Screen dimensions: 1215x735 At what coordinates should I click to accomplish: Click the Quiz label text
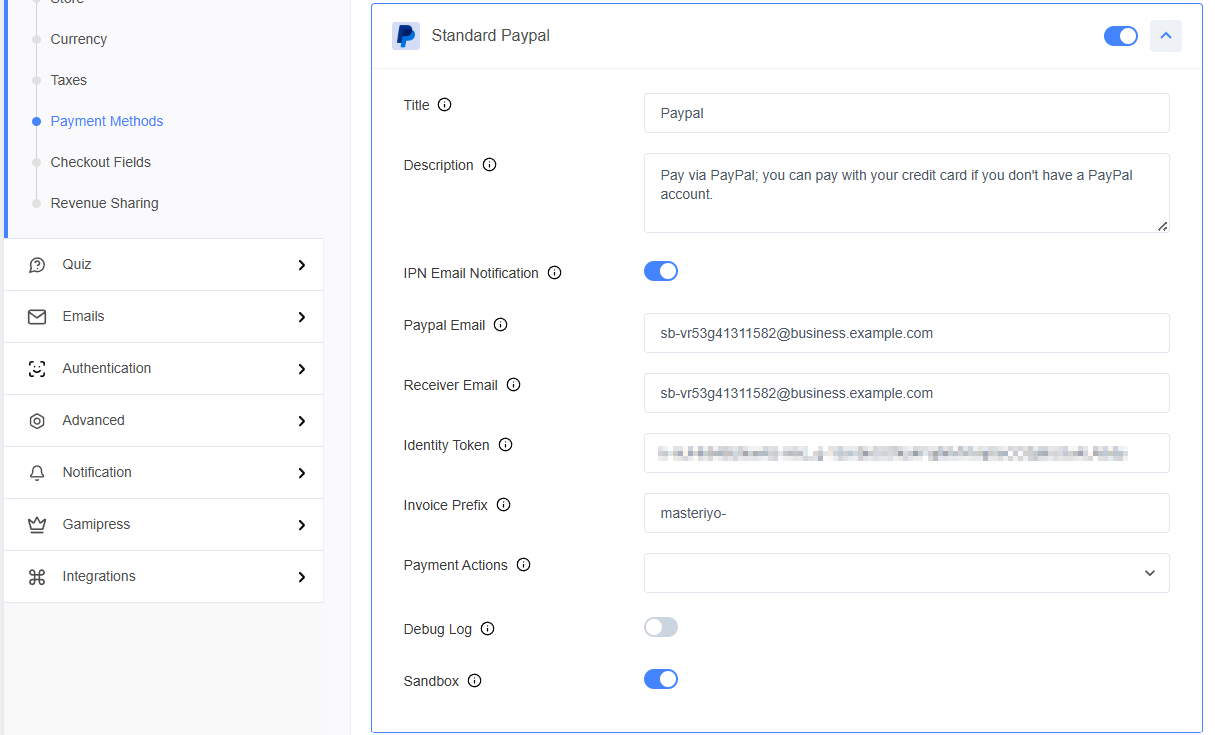click(77, 264)
